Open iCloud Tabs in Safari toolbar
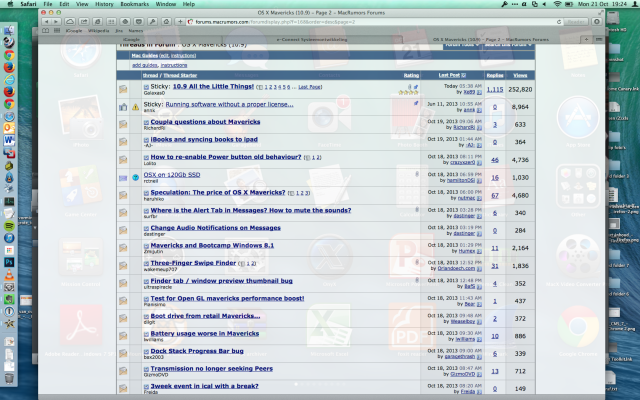This screenshot has width=640, height=400. coord(70,22)
